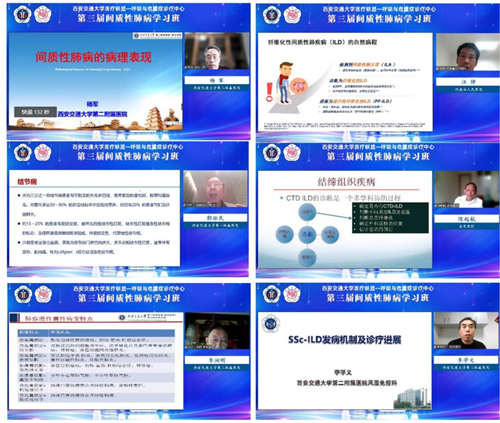Click the 快退 132 秒 rewind overlay
Image resolution: width=500 pixels, height=423 pixels.
tap(35, 112)
